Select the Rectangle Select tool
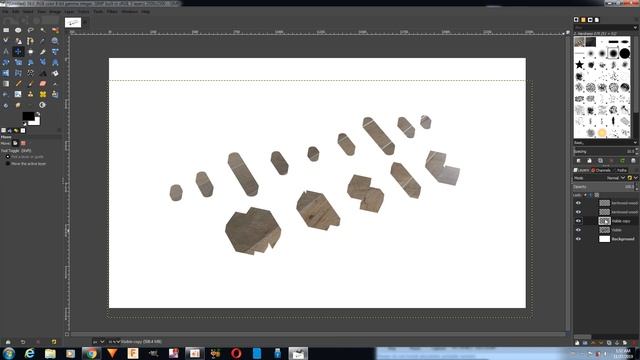This screenshot has width=640, height=360. pyautogui.click(x=6, y=30)
